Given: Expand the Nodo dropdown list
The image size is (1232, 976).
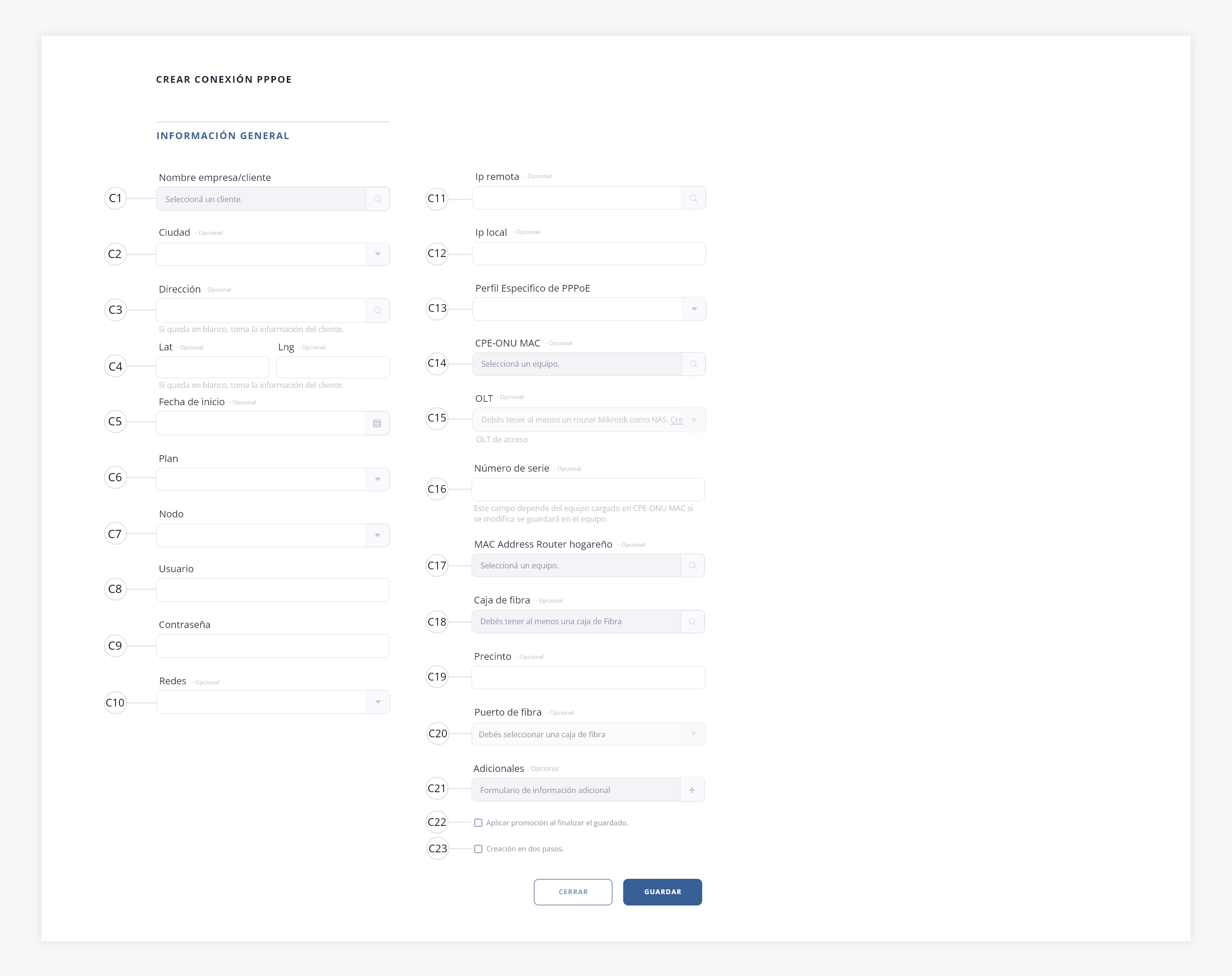Looking at the screenshot, I should [x=377, y=536].
